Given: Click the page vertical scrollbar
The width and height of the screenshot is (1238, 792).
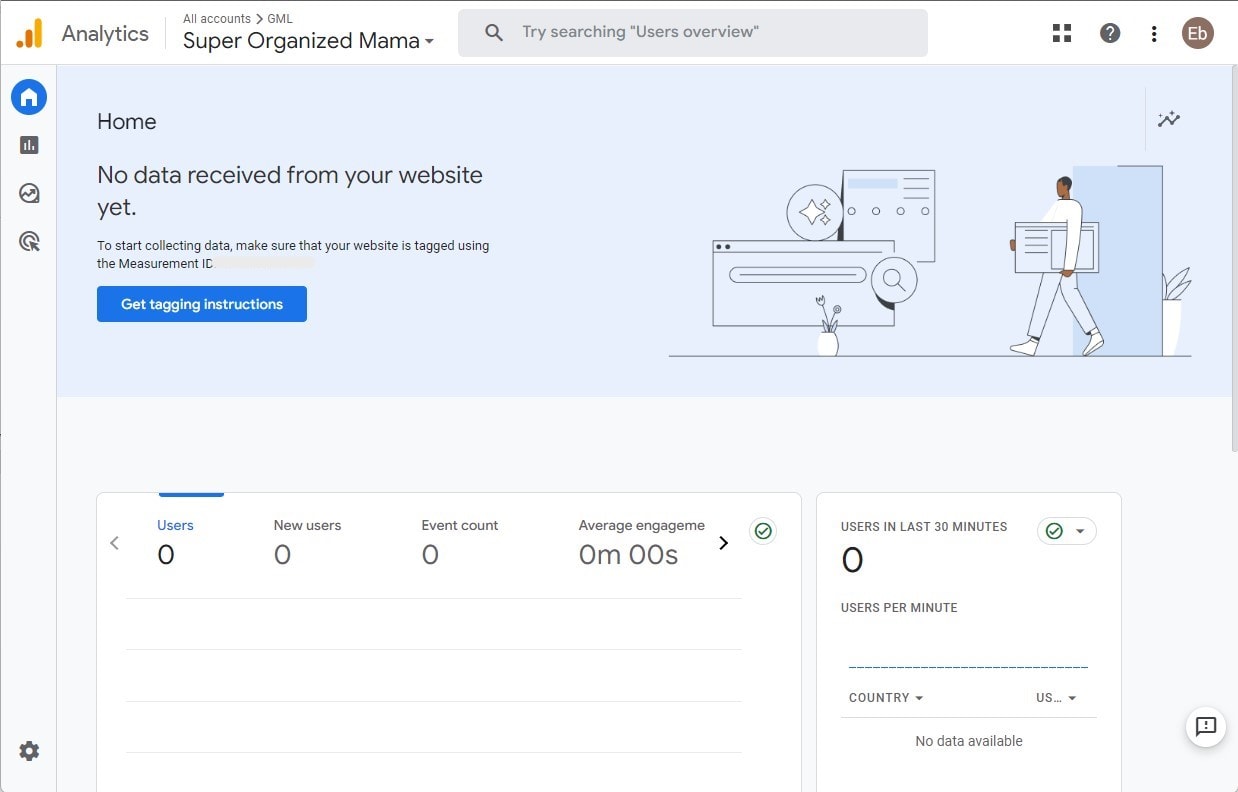Looking at the screenshot, I should (1233, 258).
